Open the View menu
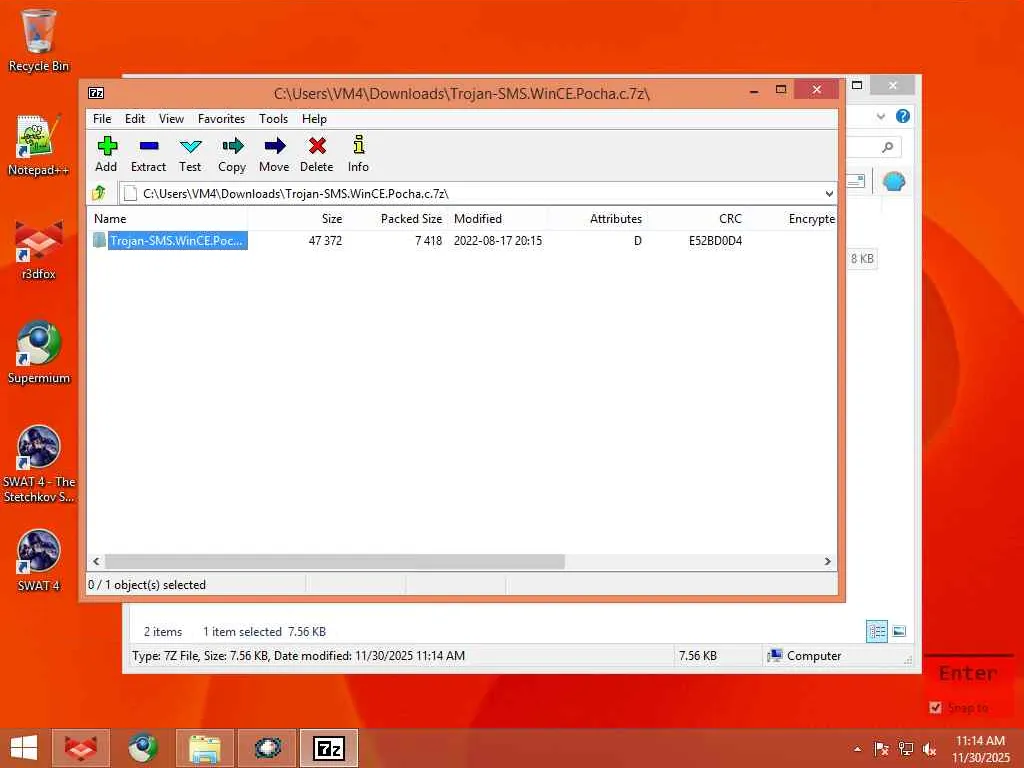 point(171,119)
